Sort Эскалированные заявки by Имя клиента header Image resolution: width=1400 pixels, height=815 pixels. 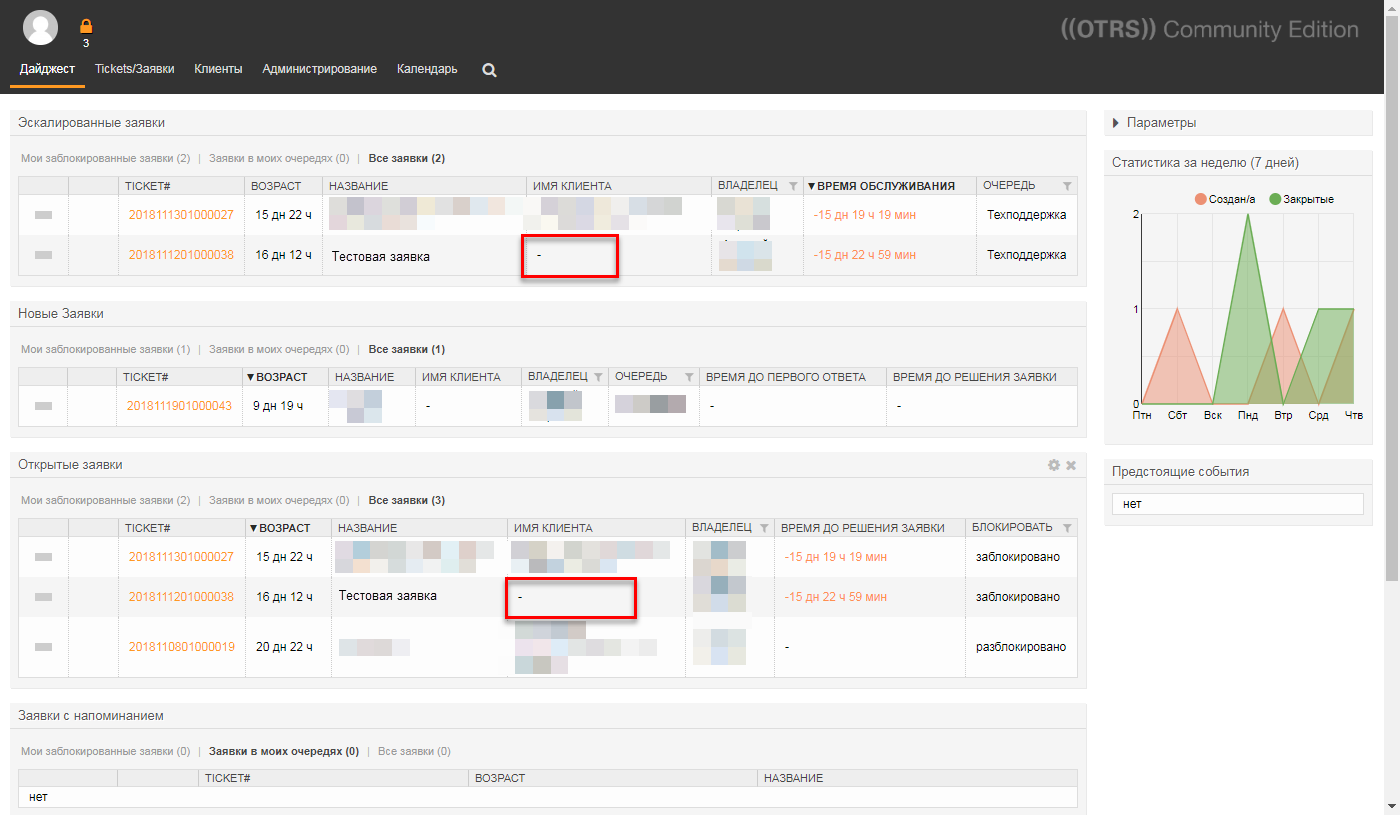coord(572,186)
